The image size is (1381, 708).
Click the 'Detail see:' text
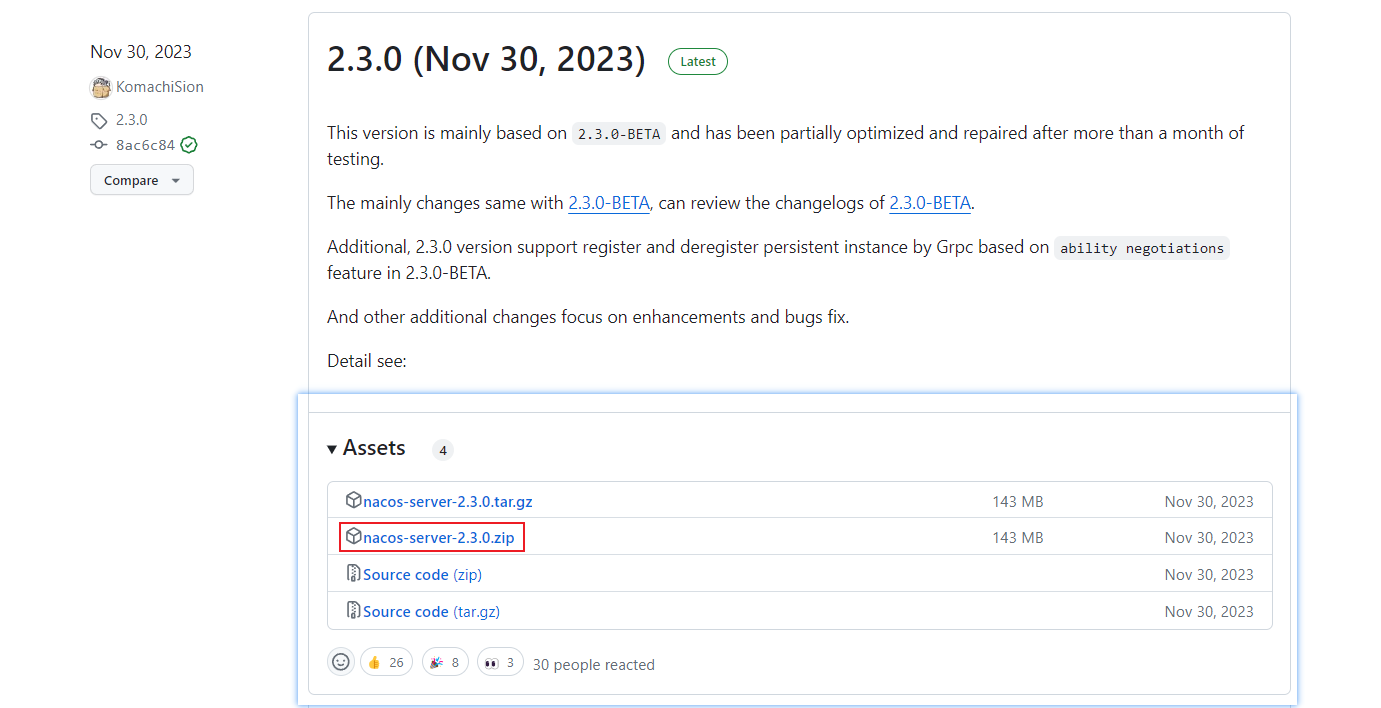point(367,361)
